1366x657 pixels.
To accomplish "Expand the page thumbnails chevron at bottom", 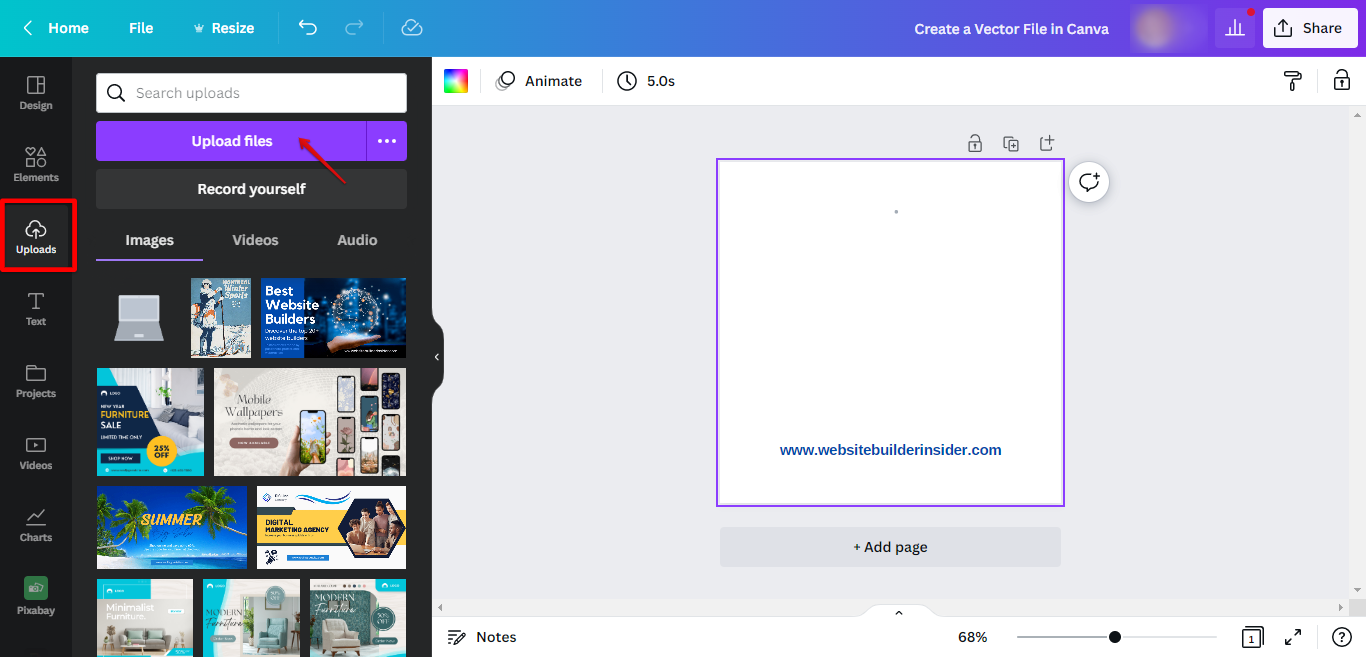I will tap(898, 613).
